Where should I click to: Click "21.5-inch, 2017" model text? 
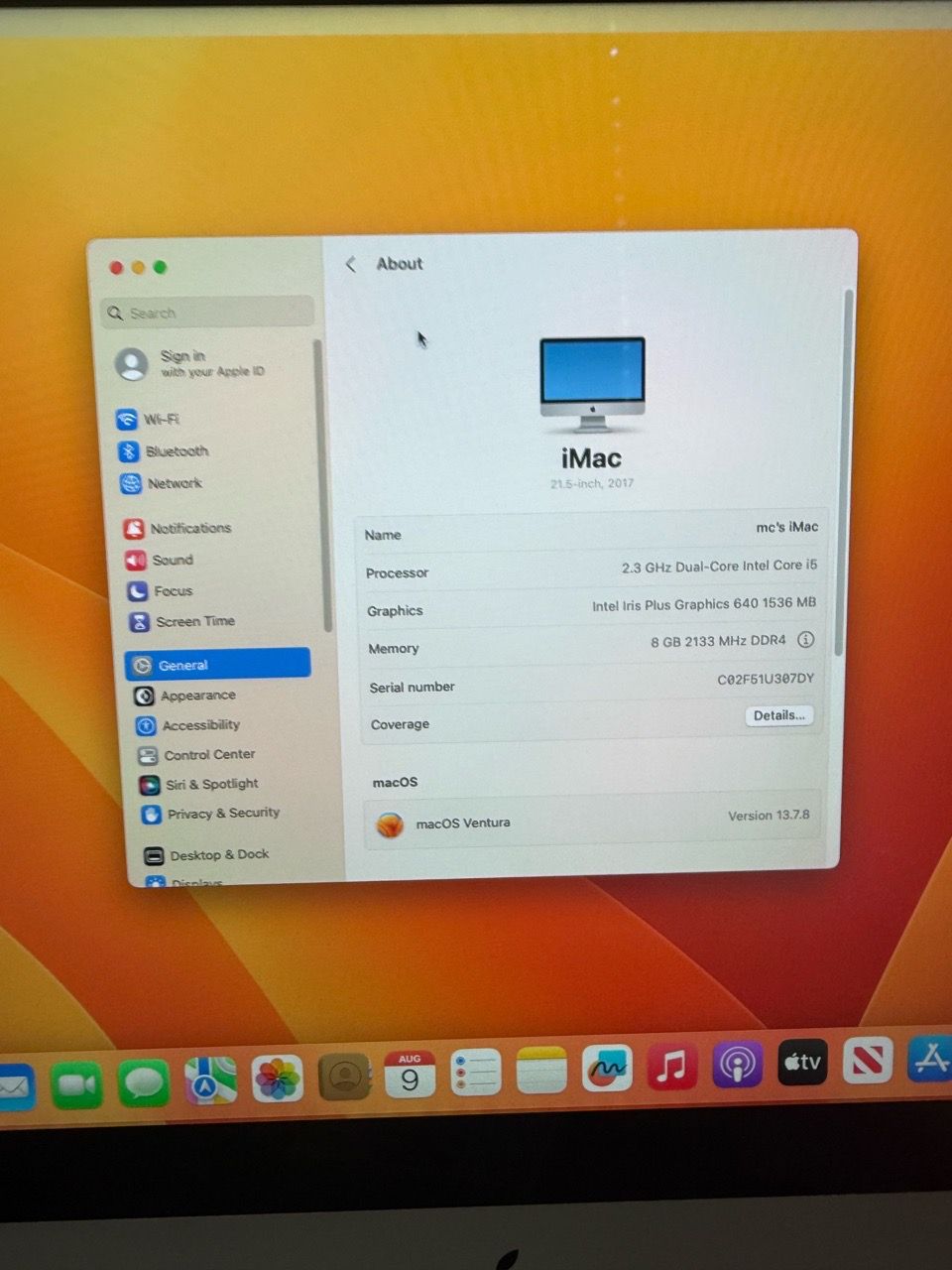[x=592, y=483]
